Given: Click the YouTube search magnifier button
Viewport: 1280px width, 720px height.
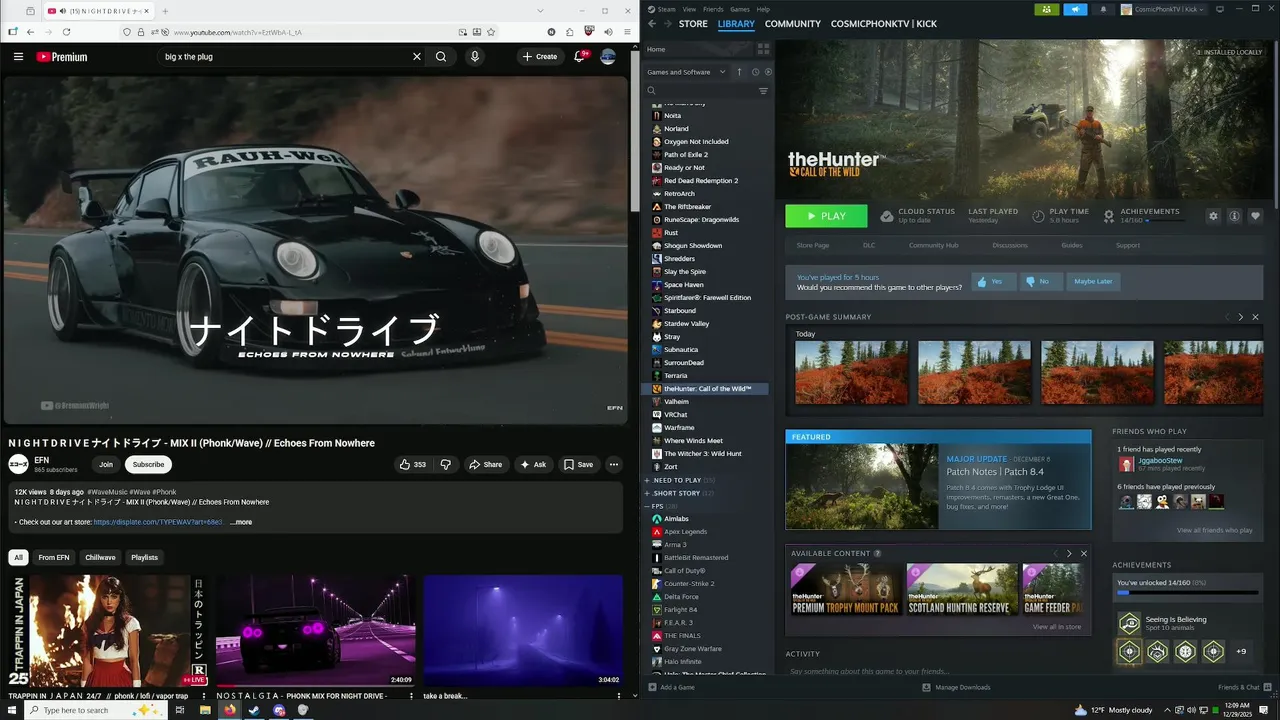Looking at the screenshot, I should (x=441, y=57).
